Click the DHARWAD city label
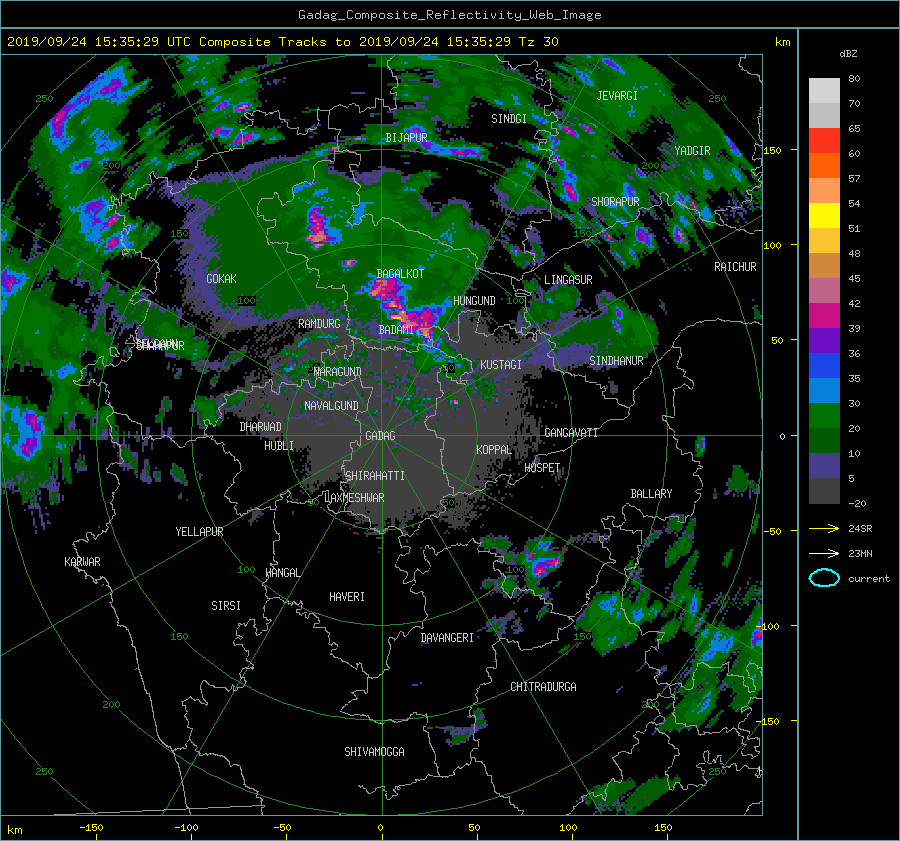Image resolution: width=900 pixels, height=841 pixels. coord(261,427)
